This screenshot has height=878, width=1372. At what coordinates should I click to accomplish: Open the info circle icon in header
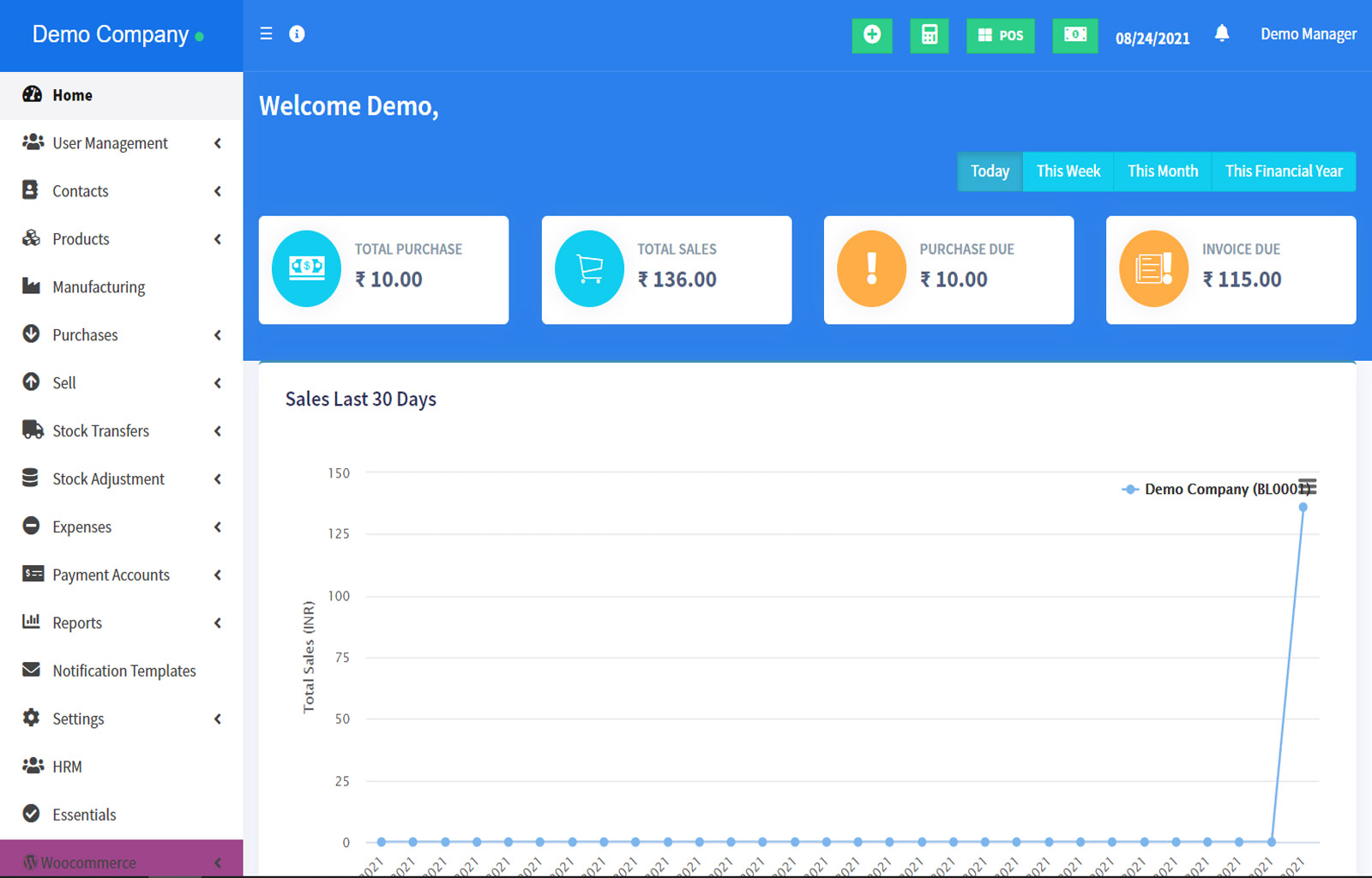(x=297, y=34)
